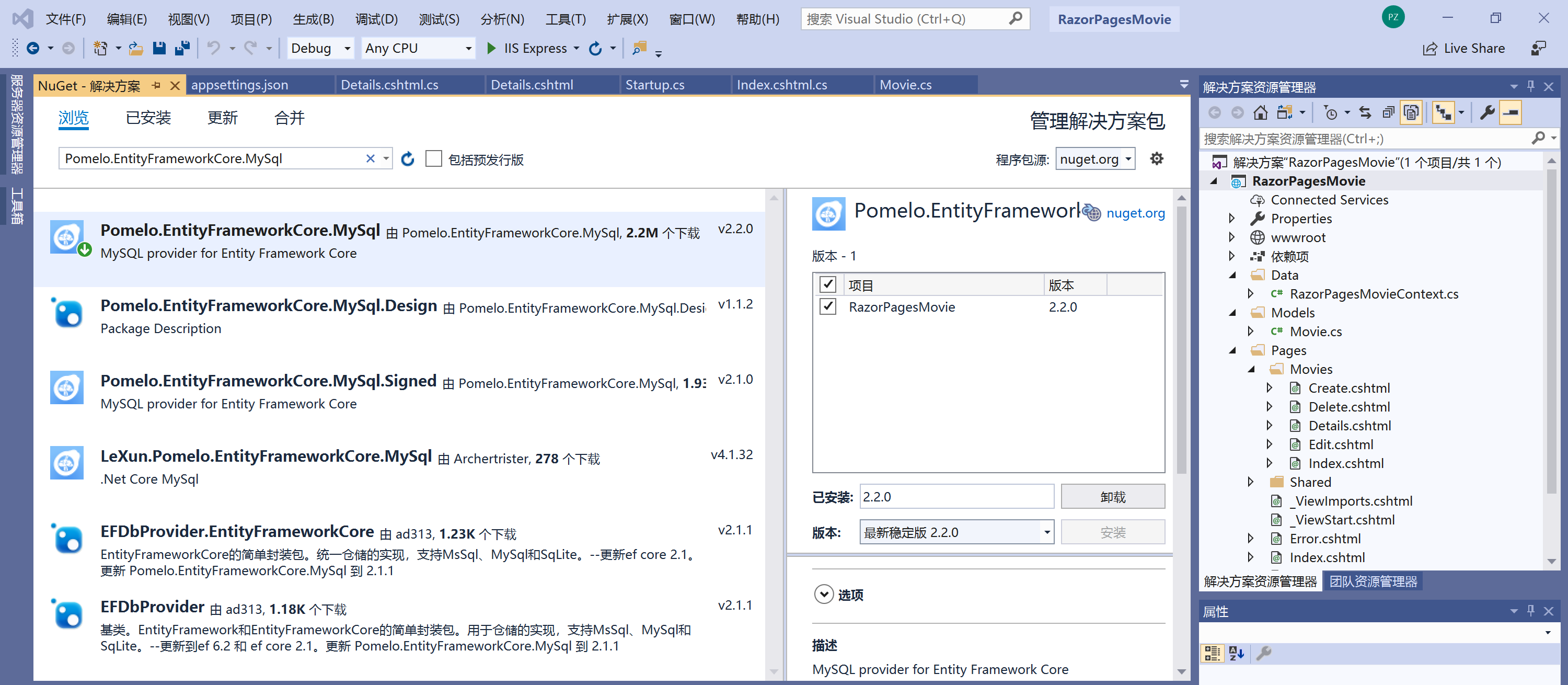Viewport: 1568px width, 685px height.
Task: Click the NuGet search refresh icon
Action: coord(408,159)
